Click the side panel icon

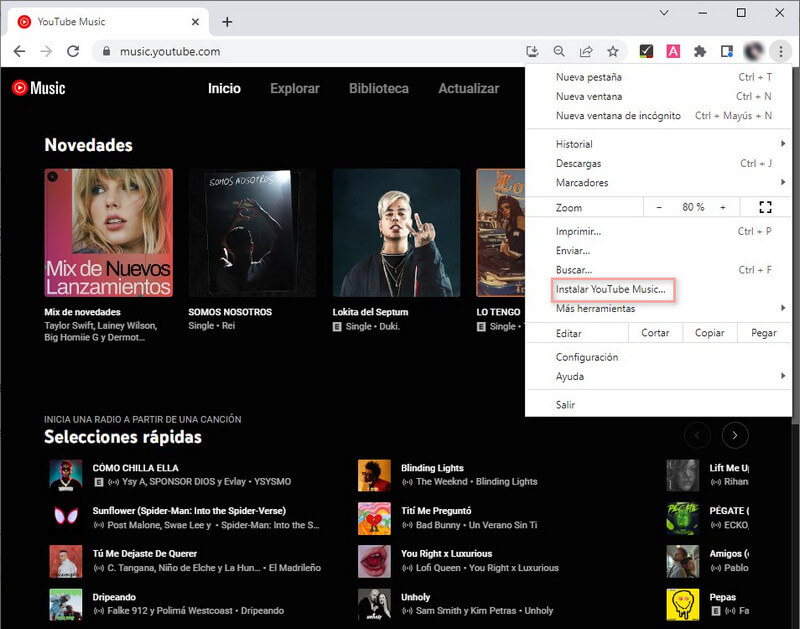(x=727, y=51)
